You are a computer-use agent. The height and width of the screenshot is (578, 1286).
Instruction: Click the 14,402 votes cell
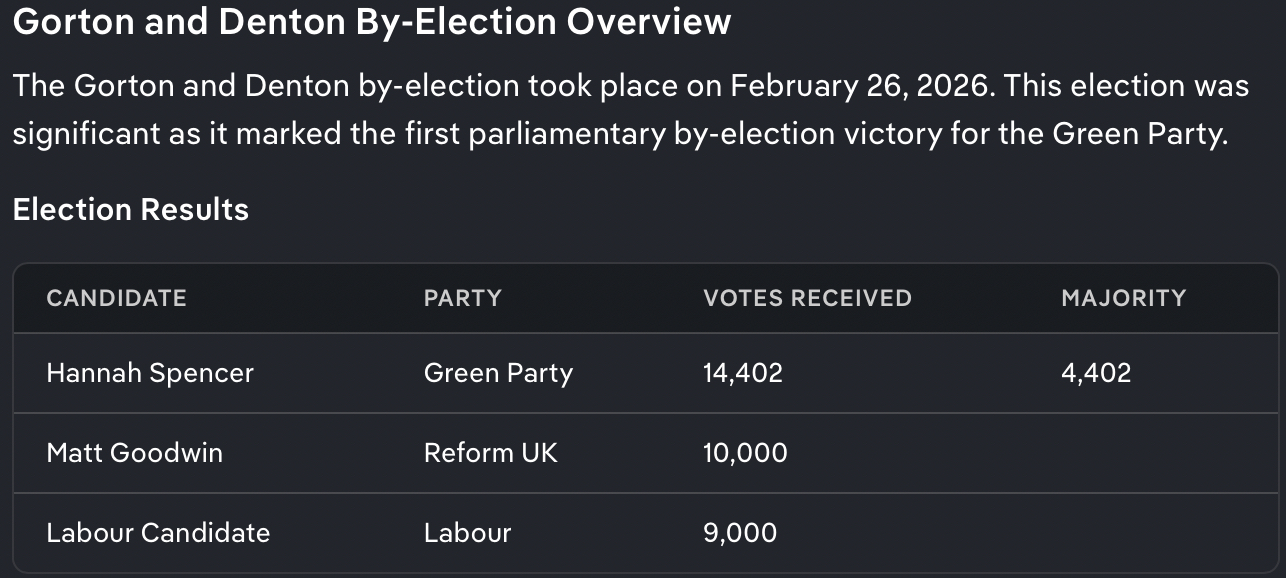(743, 373)
